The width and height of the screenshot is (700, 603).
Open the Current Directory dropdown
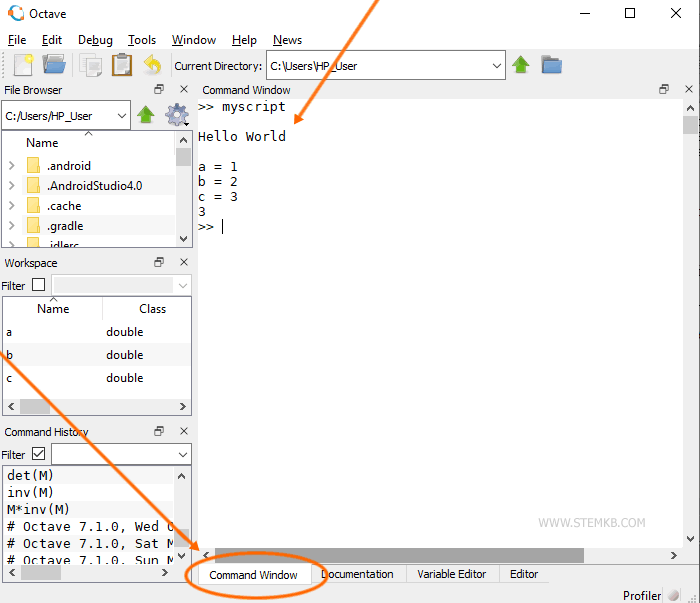click(497, 66)
